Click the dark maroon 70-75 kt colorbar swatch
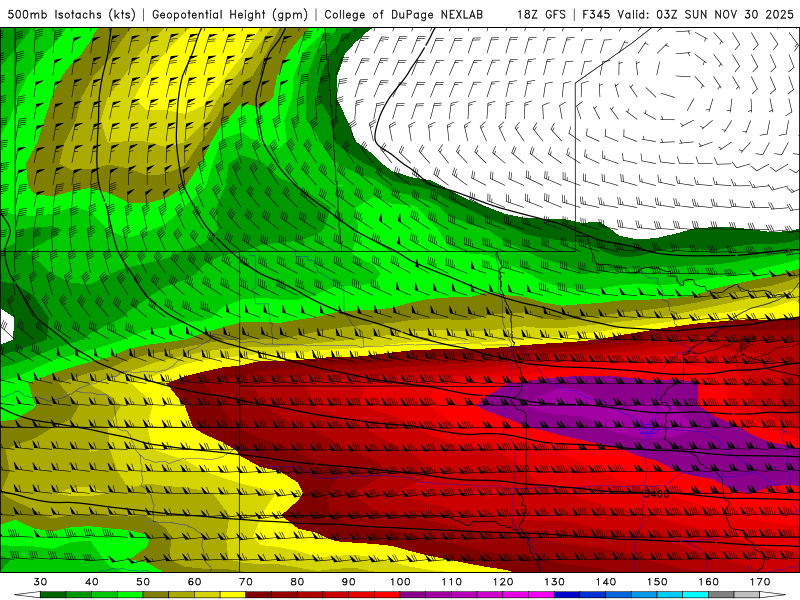This screenshot has height=600, width=800. 259,595
